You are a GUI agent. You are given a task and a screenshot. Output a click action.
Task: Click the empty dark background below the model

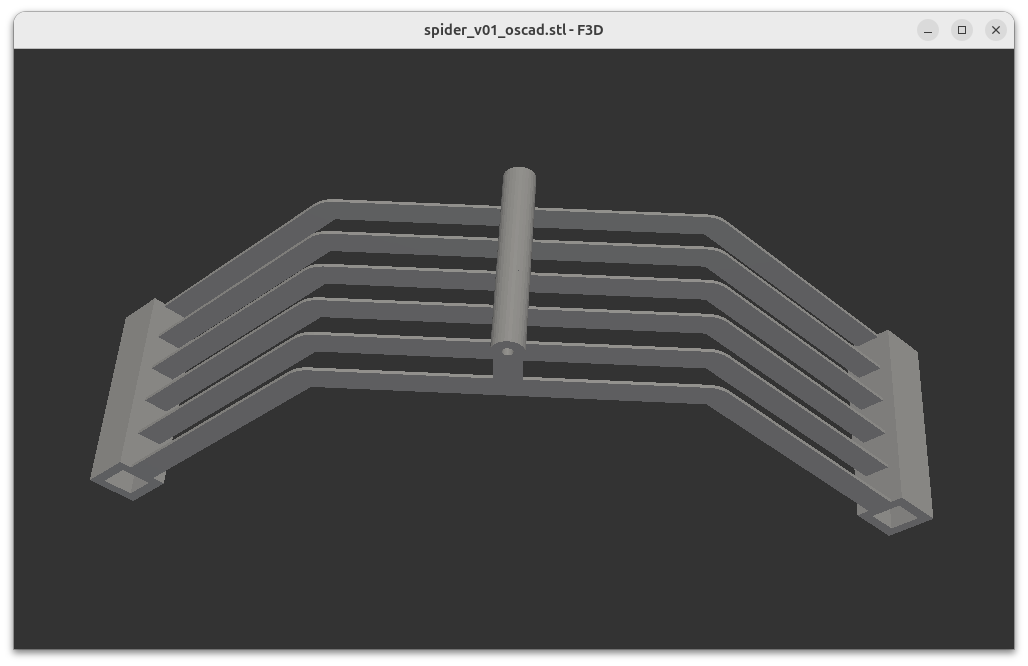500,560
